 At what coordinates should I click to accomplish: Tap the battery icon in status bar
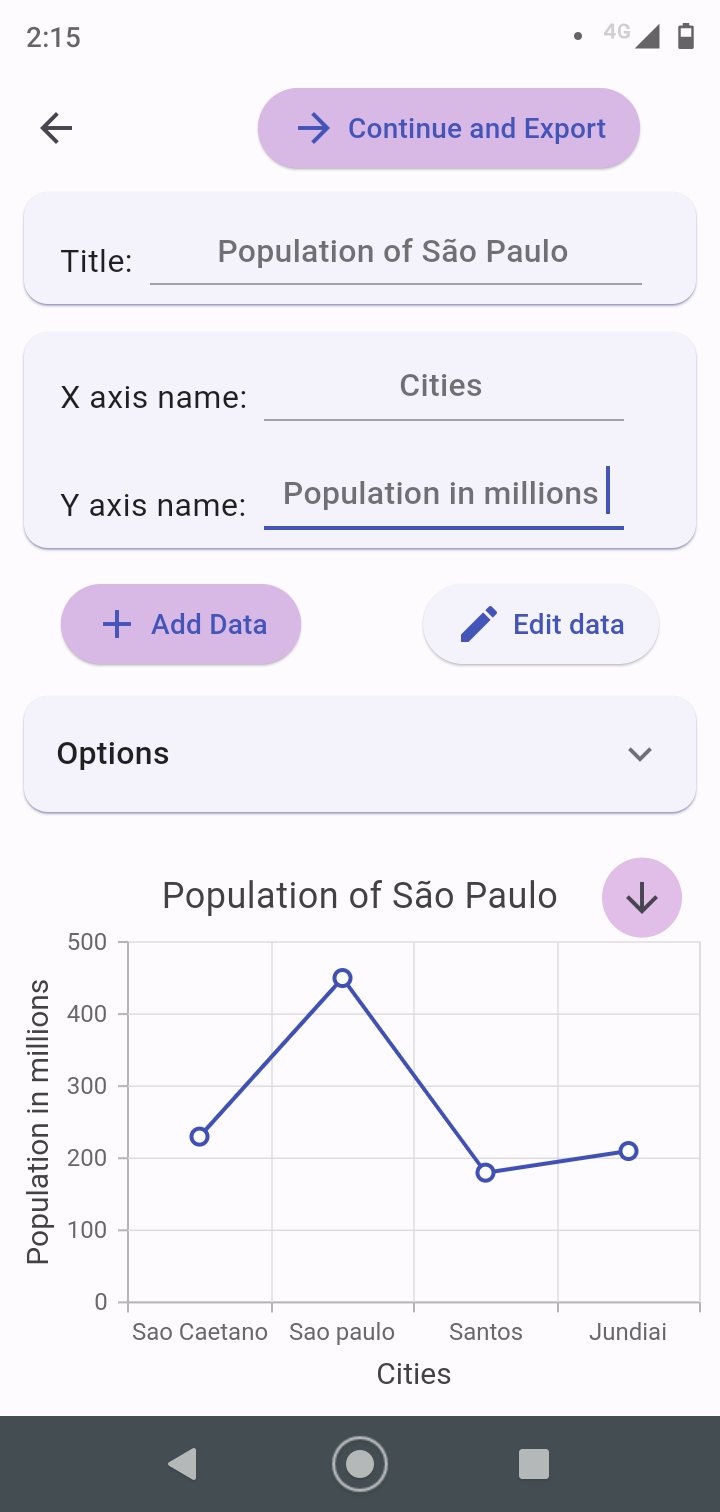pyautogui.click(x=685, y=37)
